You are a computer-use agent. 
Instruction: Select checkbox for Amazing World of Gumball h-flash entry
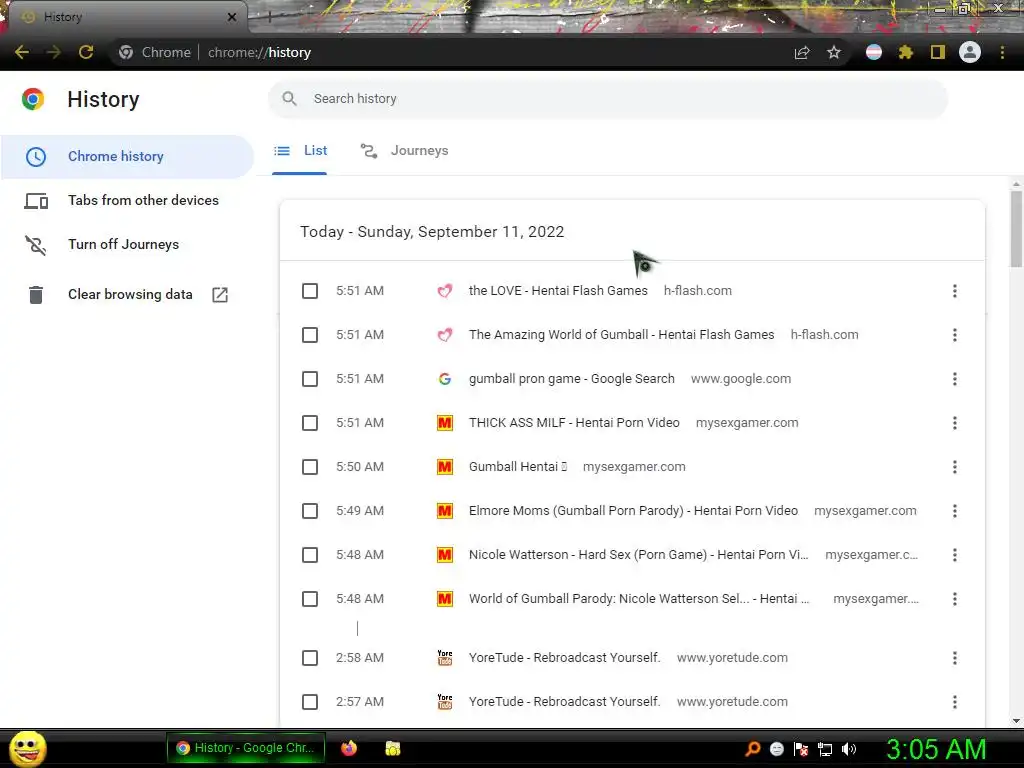(310, 335)
